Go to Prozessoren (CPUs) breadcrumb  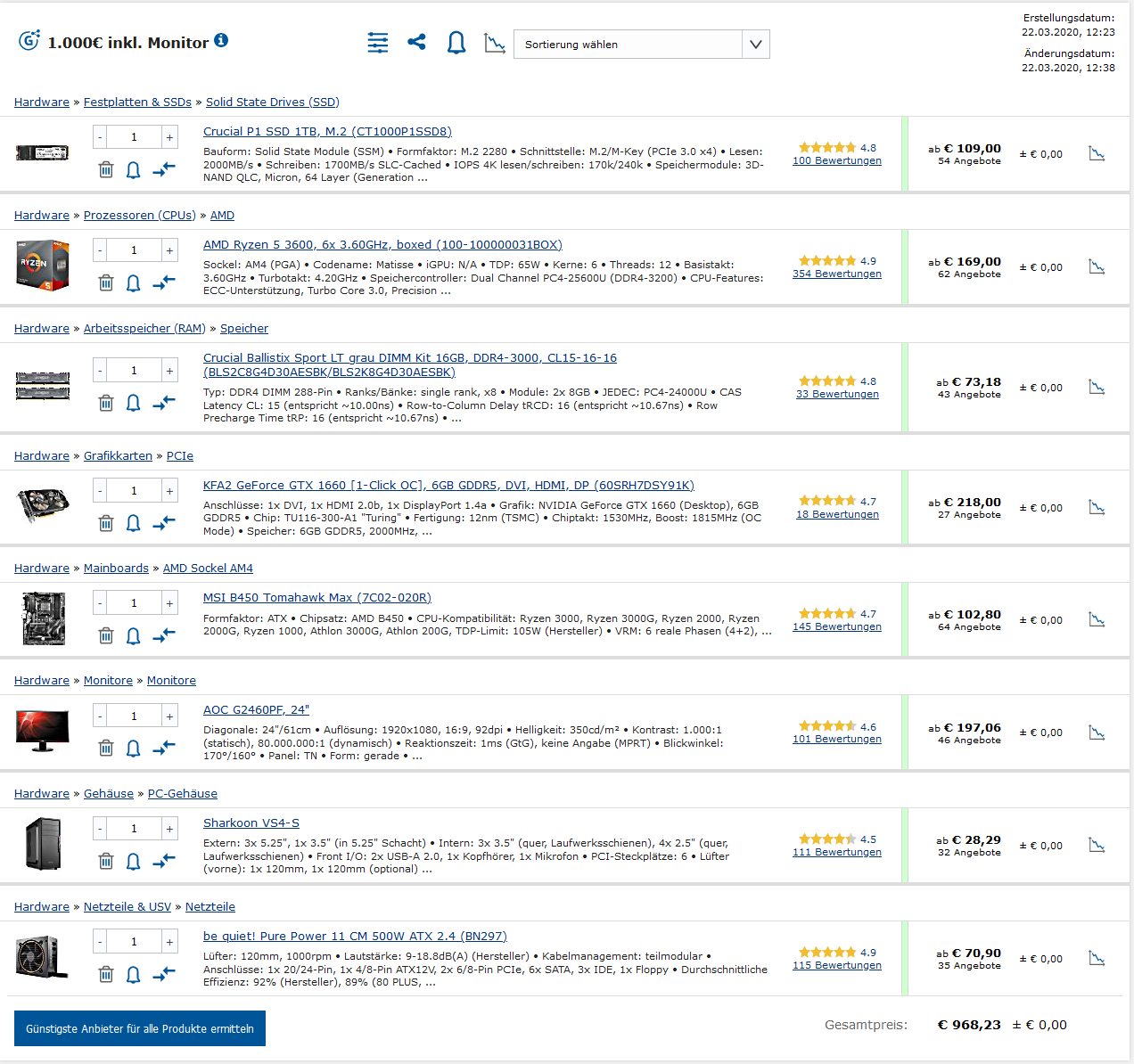pyautogui.click(x=140, y=215)
